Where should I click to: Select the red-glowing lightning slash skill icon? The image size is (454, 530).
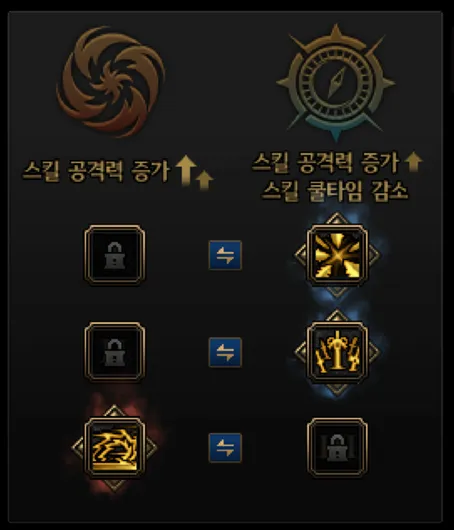[115, 448]
